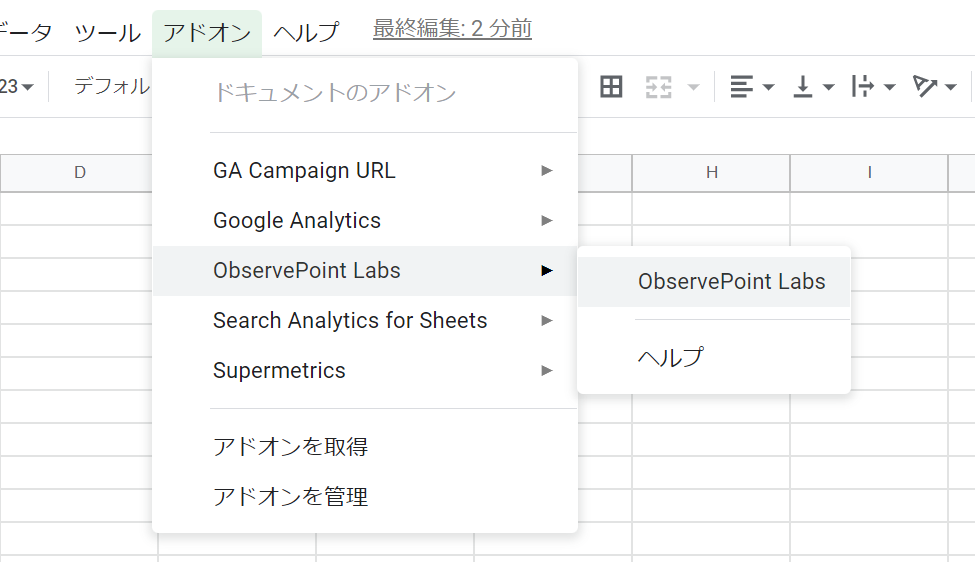975x562 pixels.
Task: Open the vertical align dropdown arrow
Action: (828, 87)
